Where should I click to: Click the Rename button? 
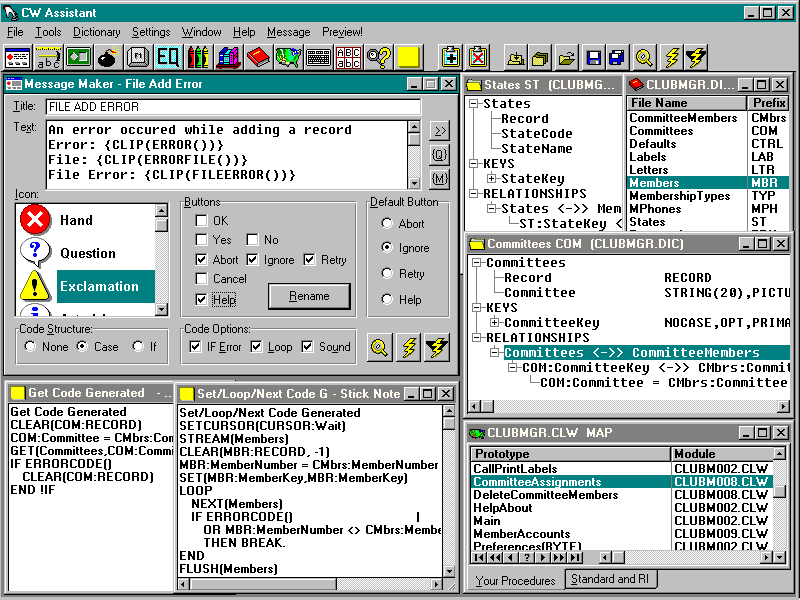pyautogui.click(x=309, y=296)
